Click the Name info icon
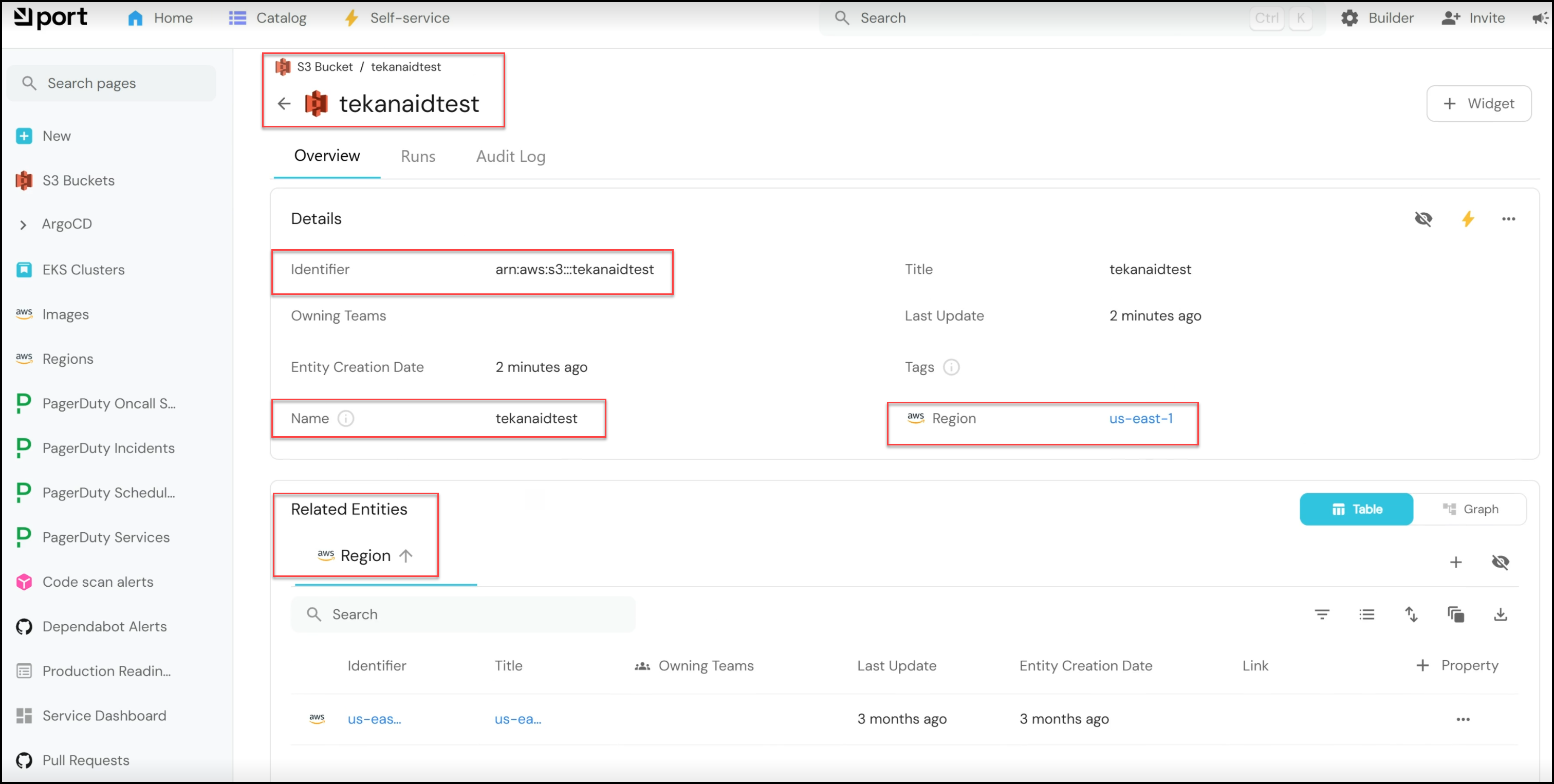This screenshot has width=1554, height=784. [346, 419]
